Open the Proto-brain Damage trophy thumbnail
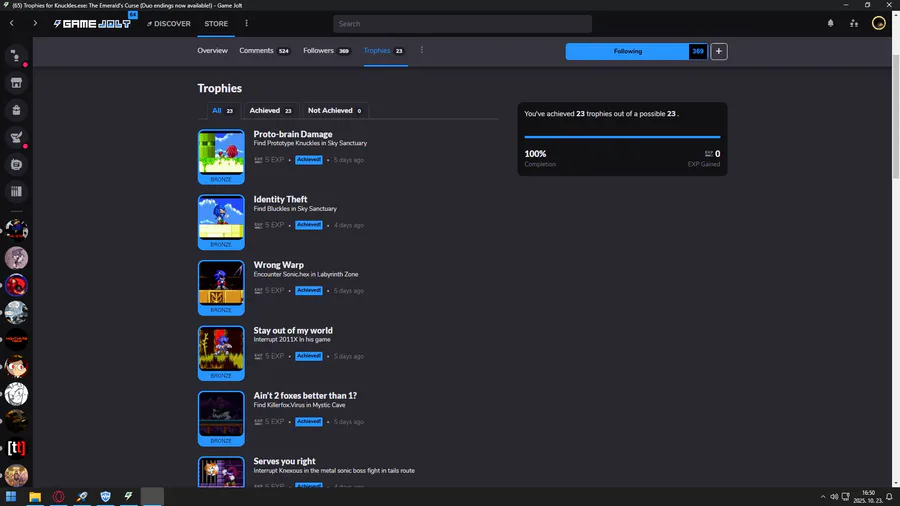This screenshot has width=900, height=506. [221, 157]
